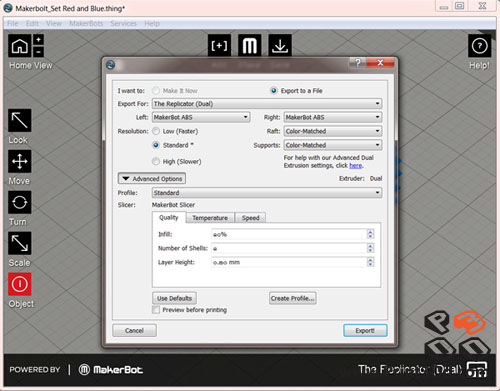Open the Export For dropdown
Screen dimensions: 500x391
(267, 104)
